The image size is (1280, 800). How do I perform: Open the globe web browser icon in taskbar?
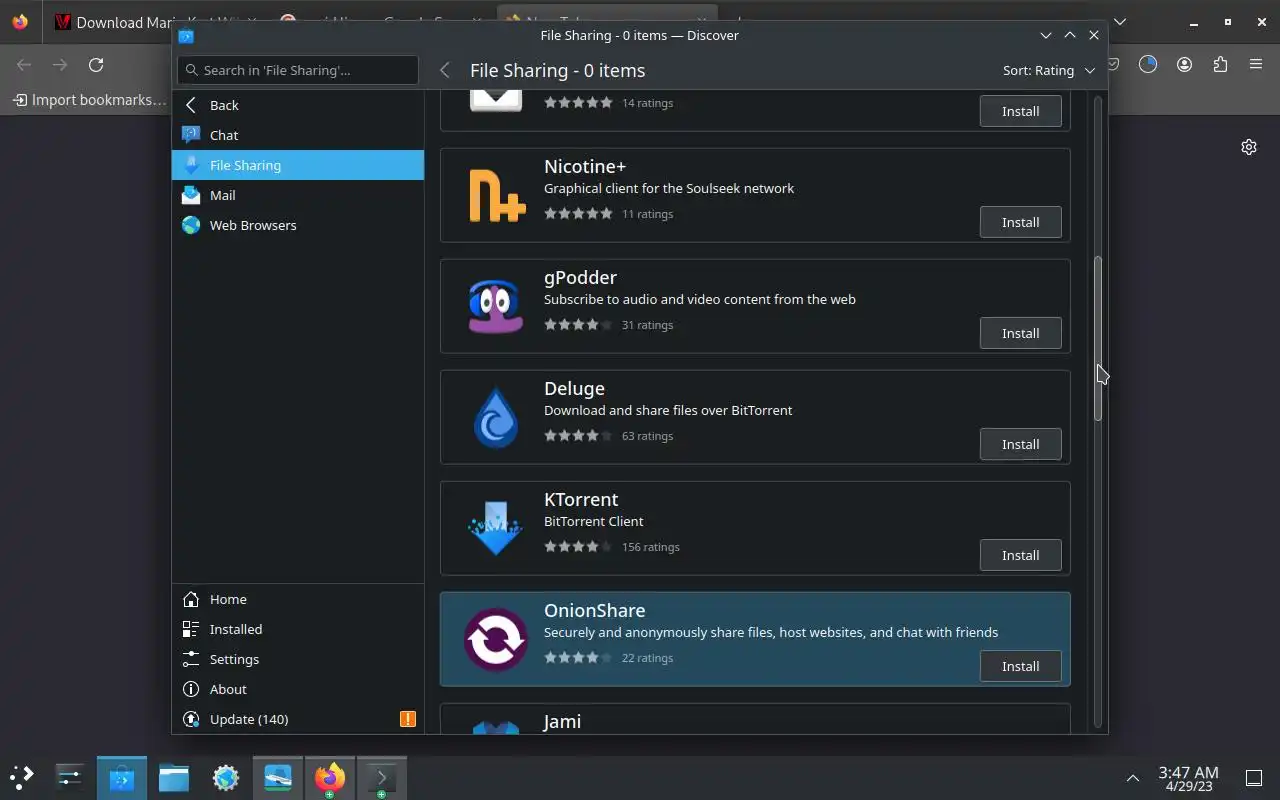(226, 777)
